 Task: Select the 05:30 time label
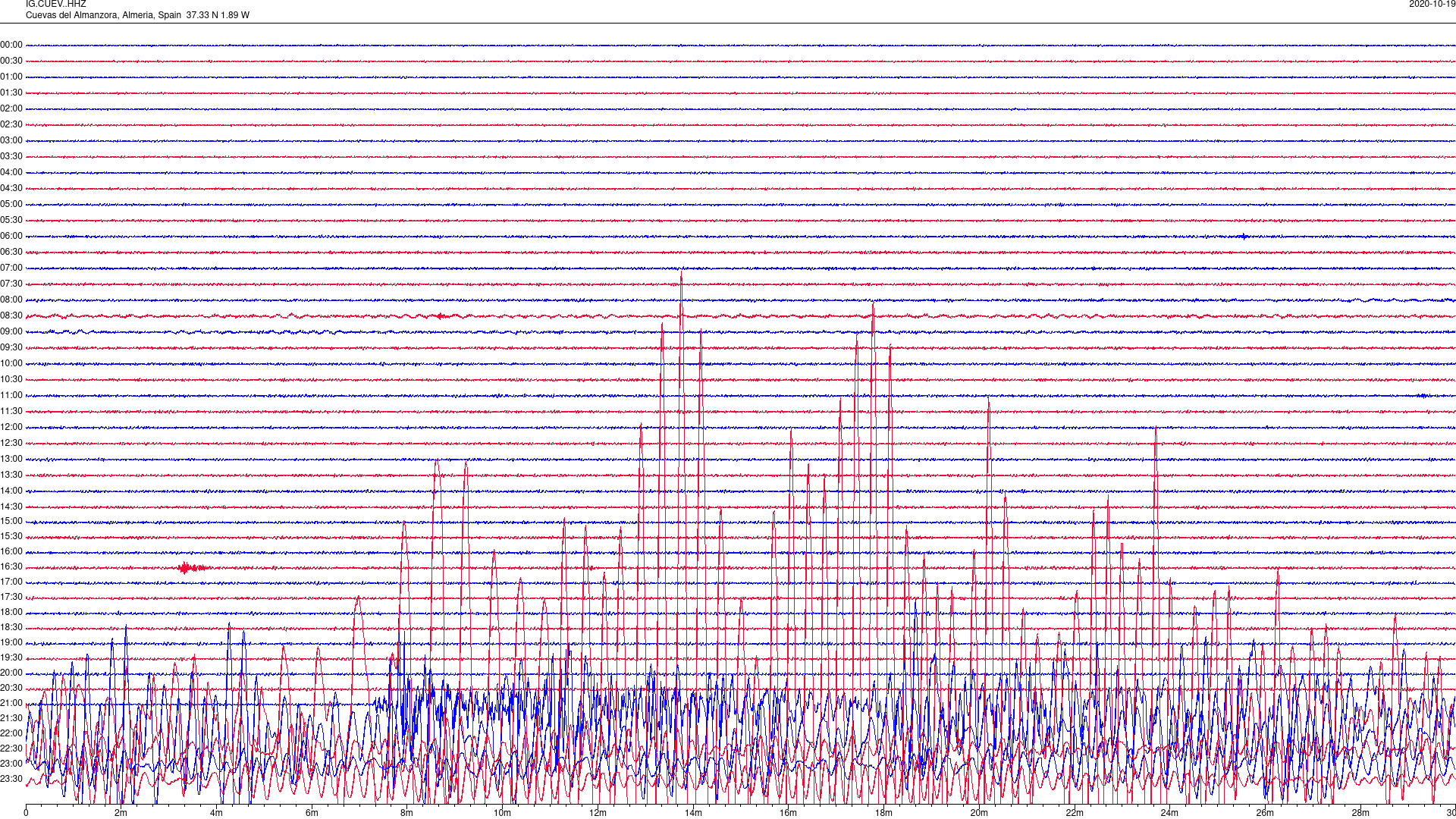(x=11, y=220)
